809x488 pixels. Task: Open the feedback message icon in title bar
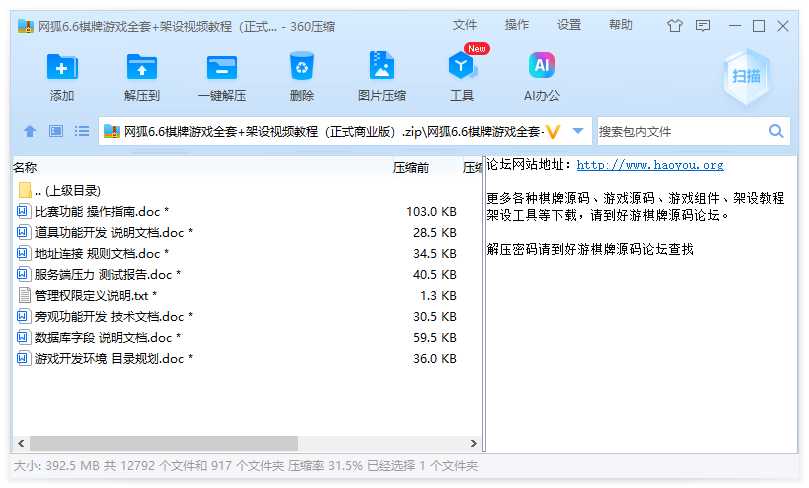[703, 26]
